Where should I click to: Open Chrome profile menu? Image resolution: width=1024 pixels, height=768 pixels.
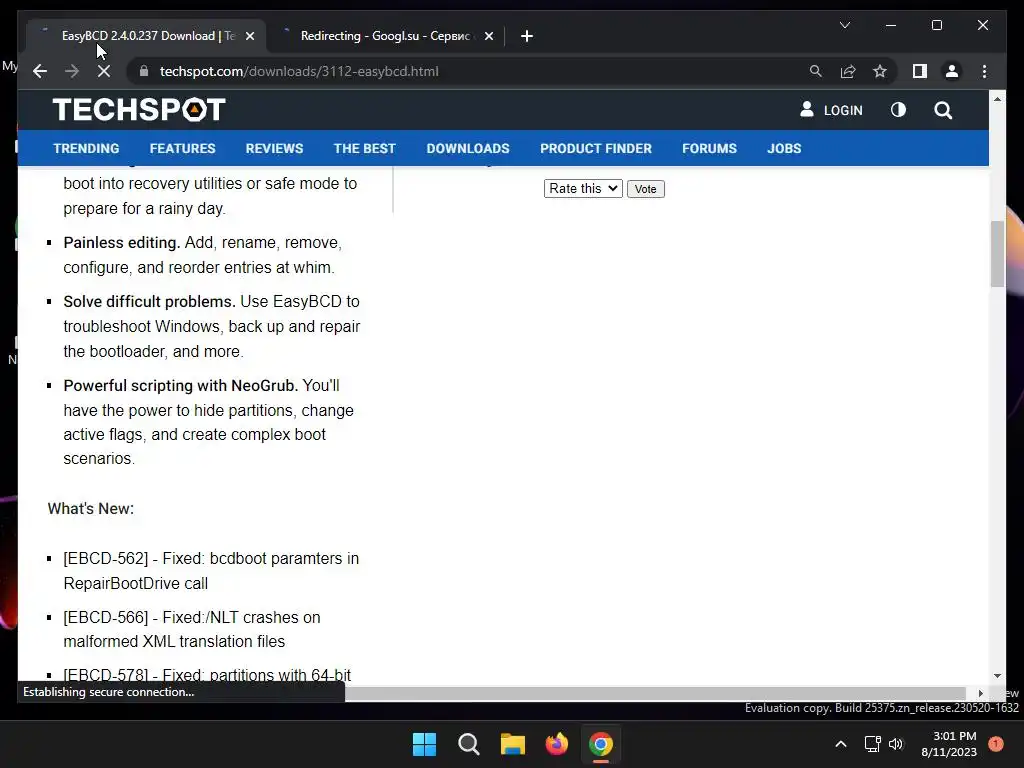click(x=952, y=71)
